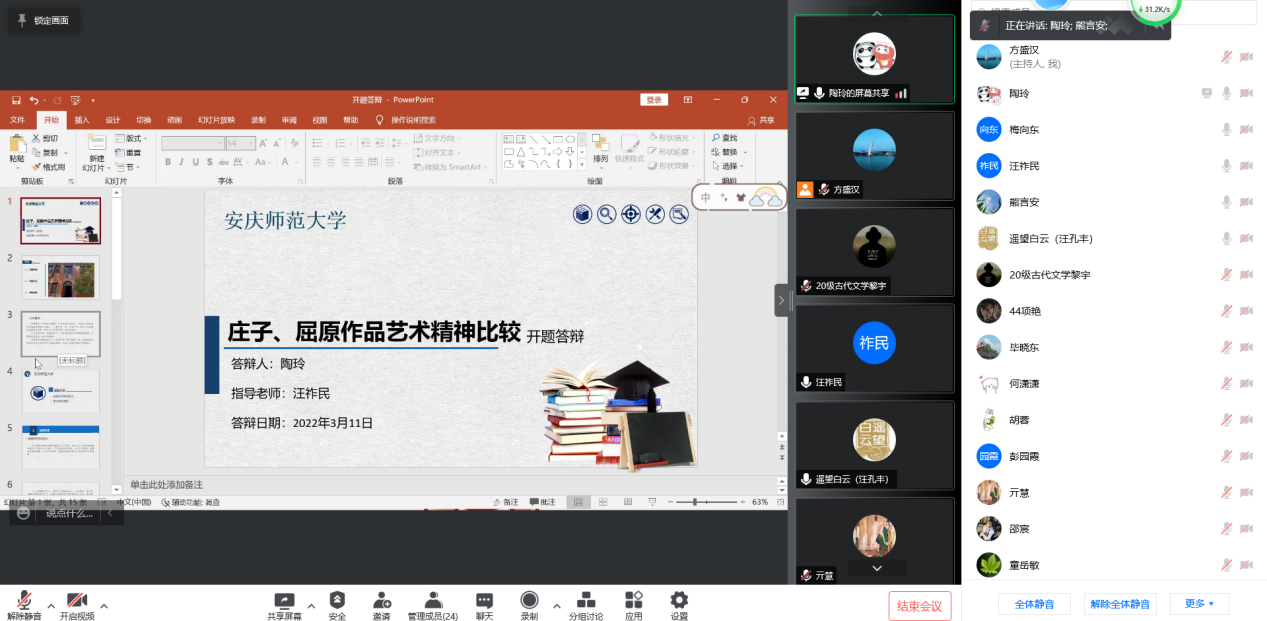Open the 设计 ribbon tab

coord(113,120)
